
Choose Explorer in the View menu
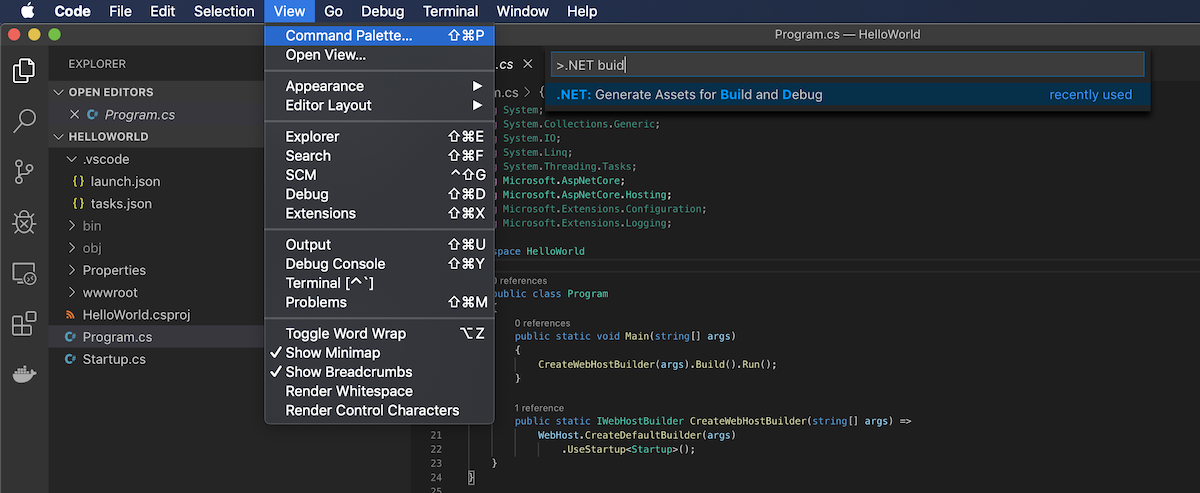click(379, 136)
